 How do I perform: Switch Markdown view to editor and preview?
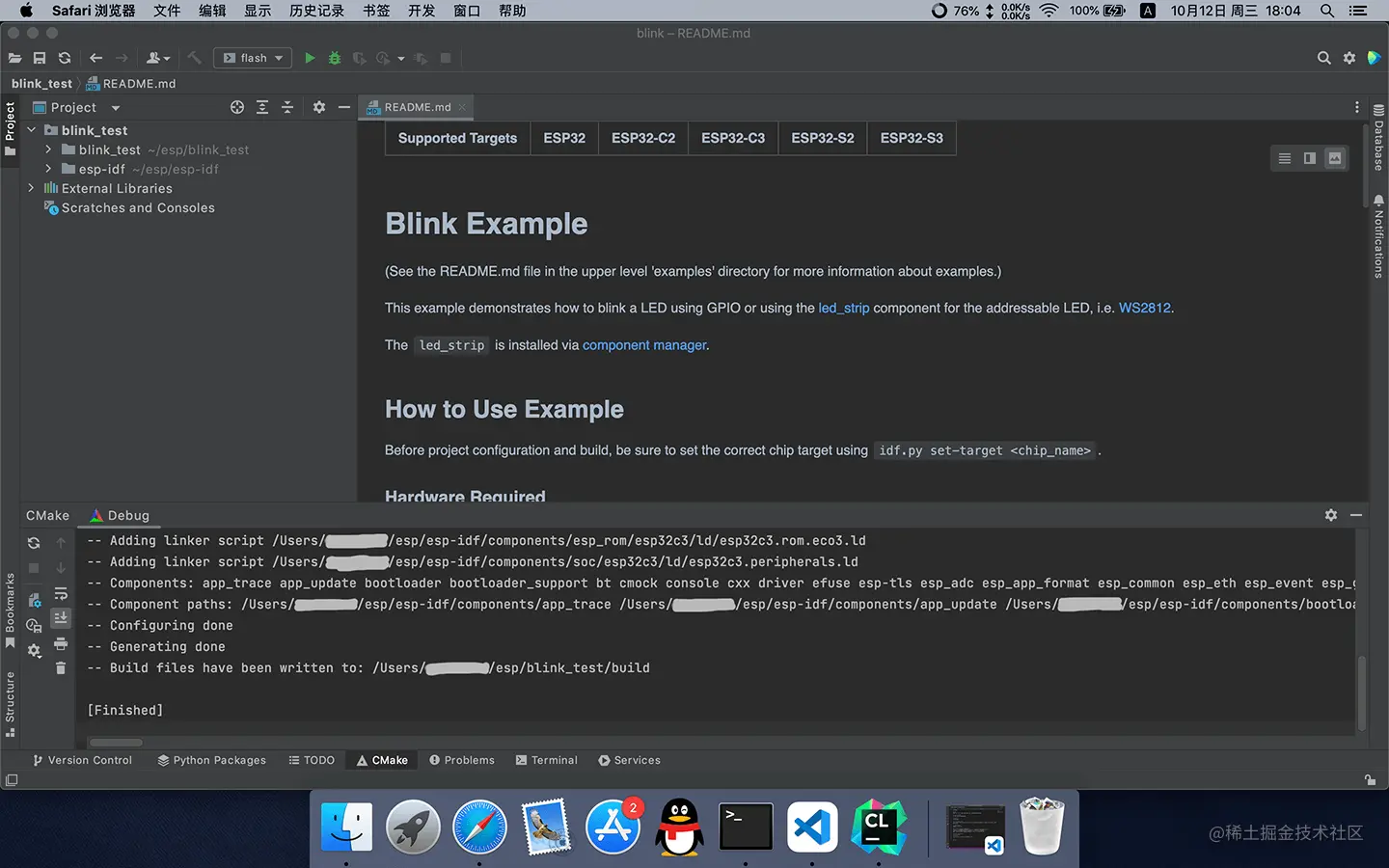pyautogui.click(x=1310, y=158)
